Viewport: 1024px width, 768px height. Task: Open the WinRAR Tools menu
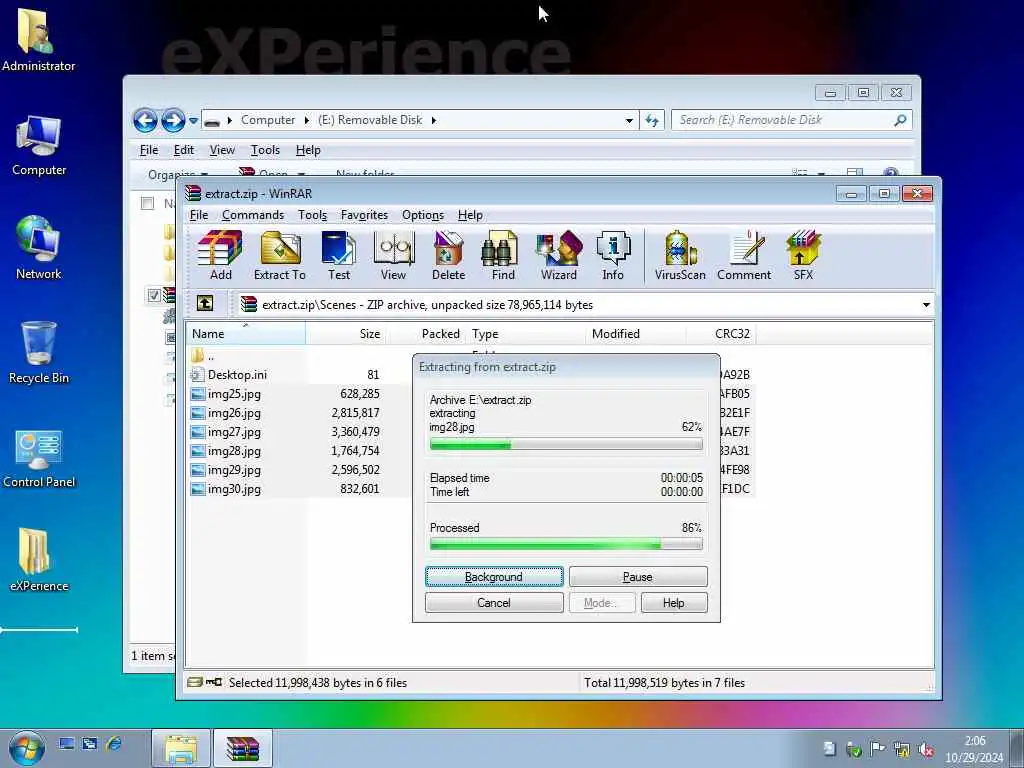coord(312,215)
